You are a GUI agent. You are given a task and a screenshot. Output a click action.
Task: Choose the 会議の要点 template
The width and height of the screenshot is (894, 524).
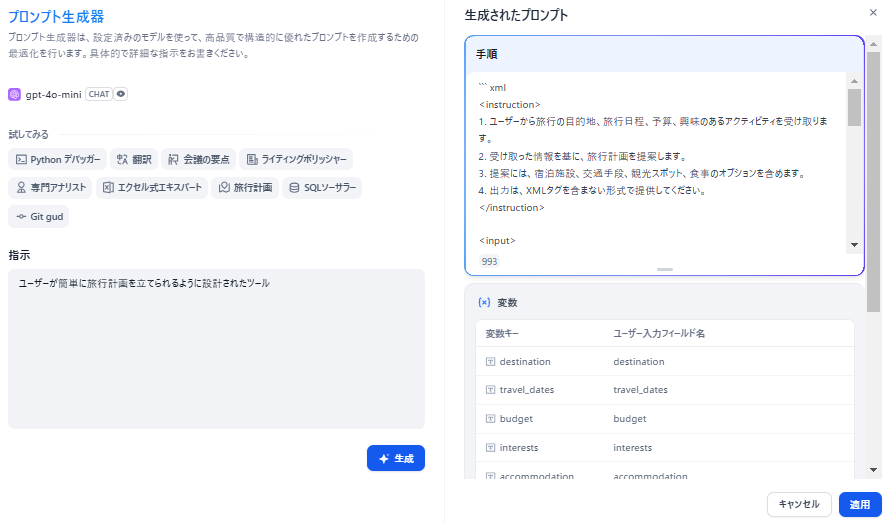[x=198, y=159]
